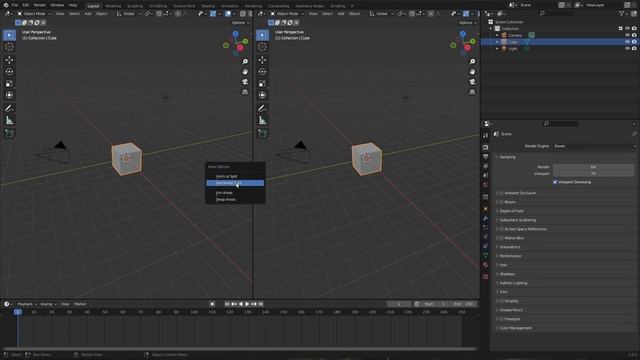This screenshot has height=360, width=640.
Task: Open the Modifier wrench properties tab
Action: click(x=485, y=218)
